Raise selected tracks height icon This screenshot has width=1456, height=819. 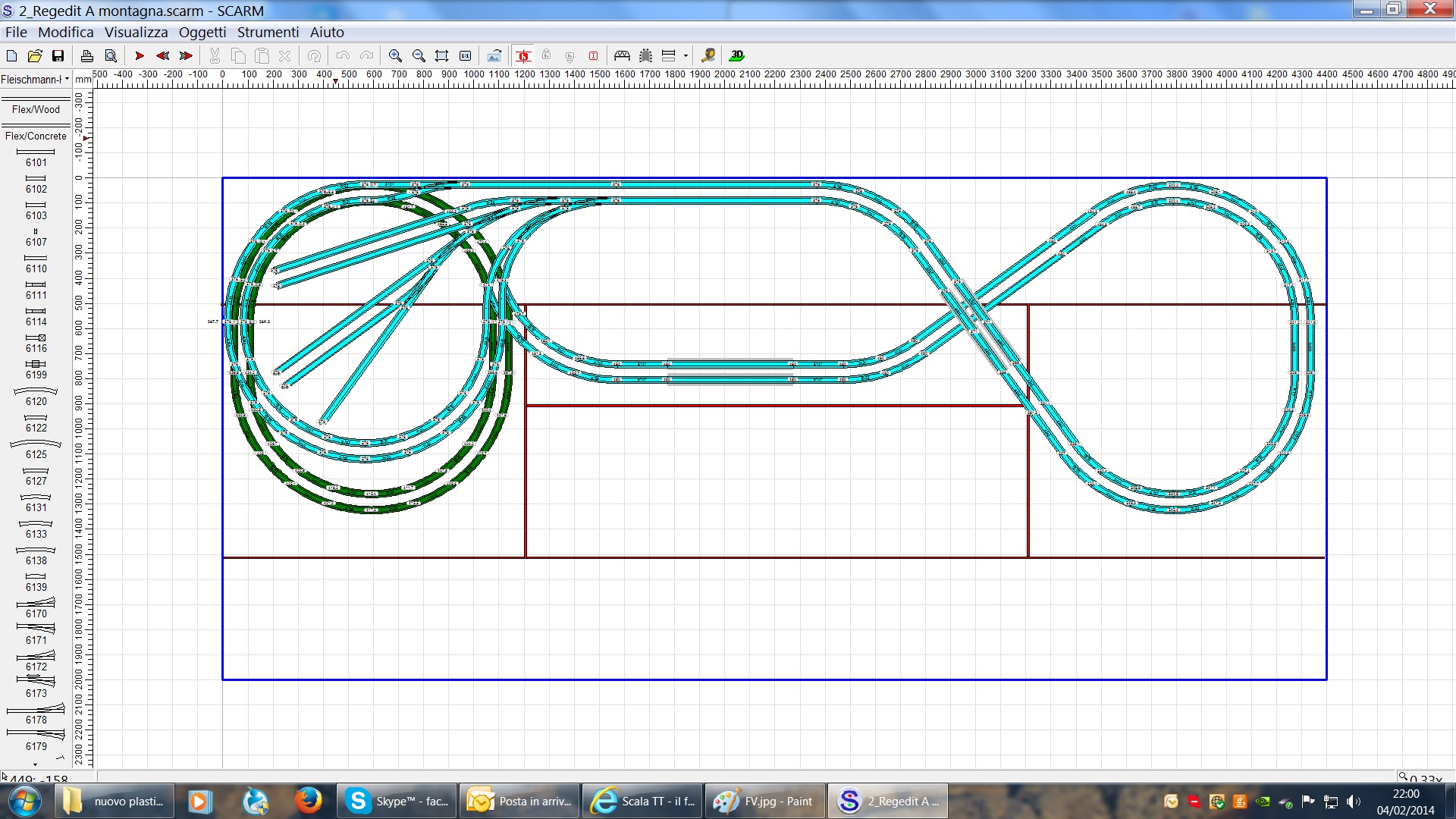[547, 55]
